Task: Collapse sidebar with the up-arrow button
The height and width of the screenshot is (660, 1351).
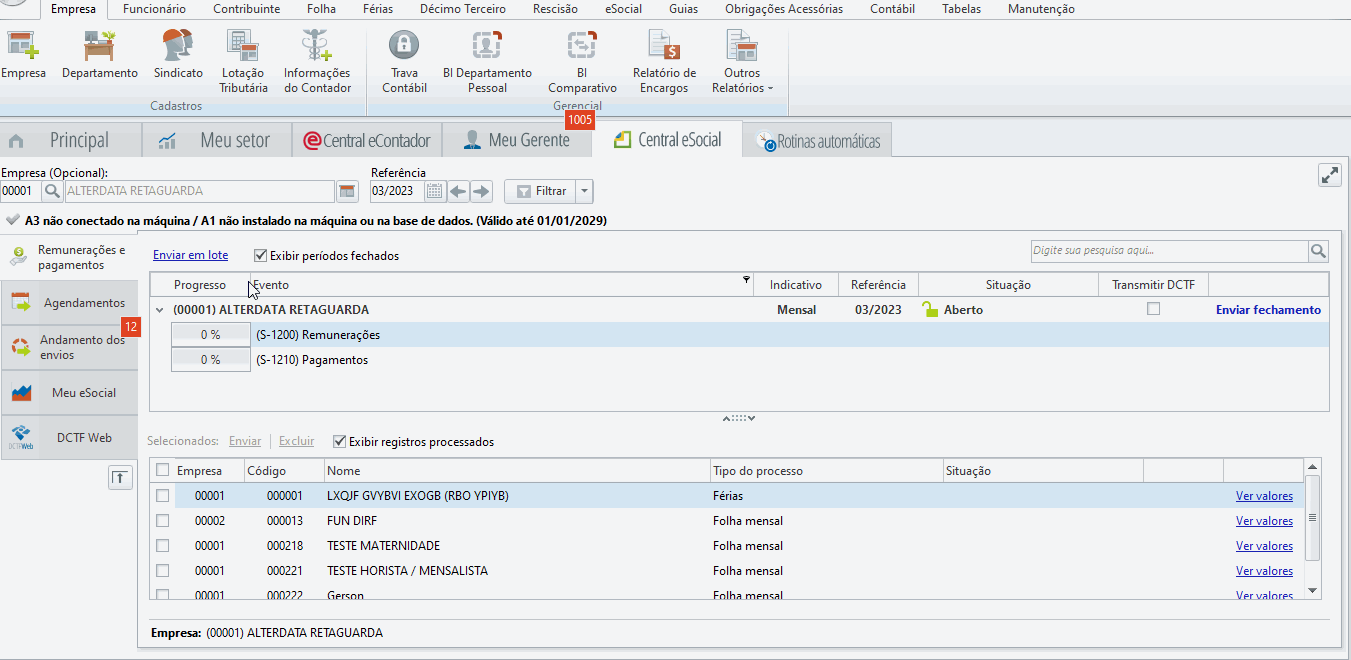Action: click(x=120, y=478)
